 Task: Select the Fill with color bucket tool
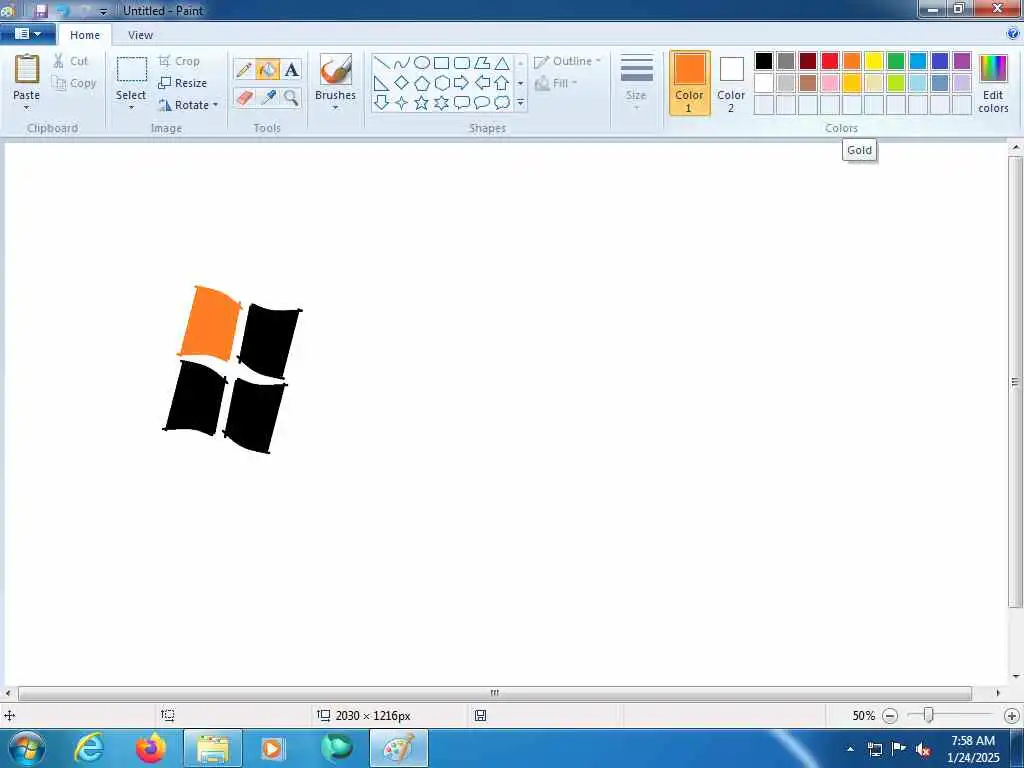pos(268,69)
